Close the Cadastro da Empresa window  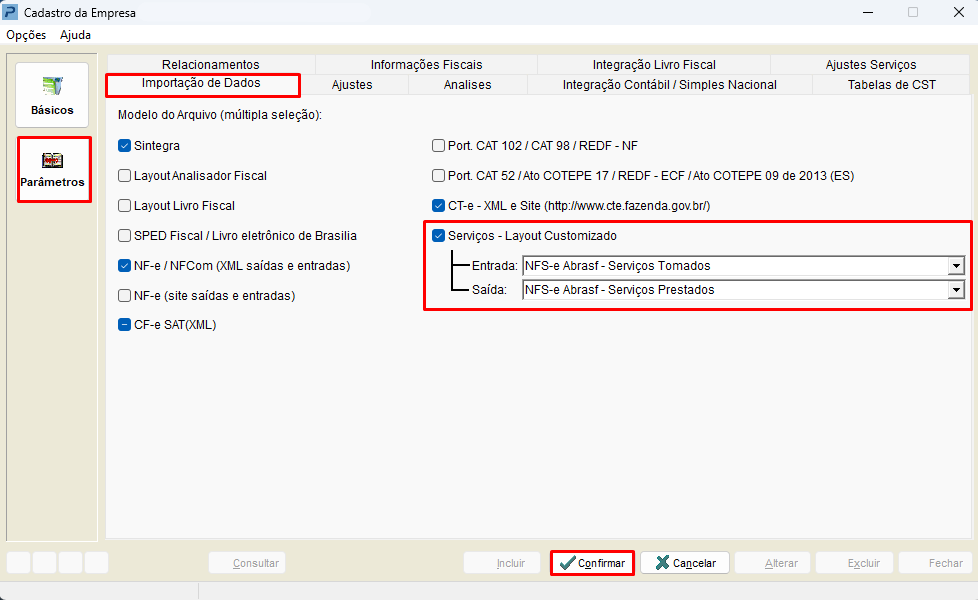click(x=959, y=12)
